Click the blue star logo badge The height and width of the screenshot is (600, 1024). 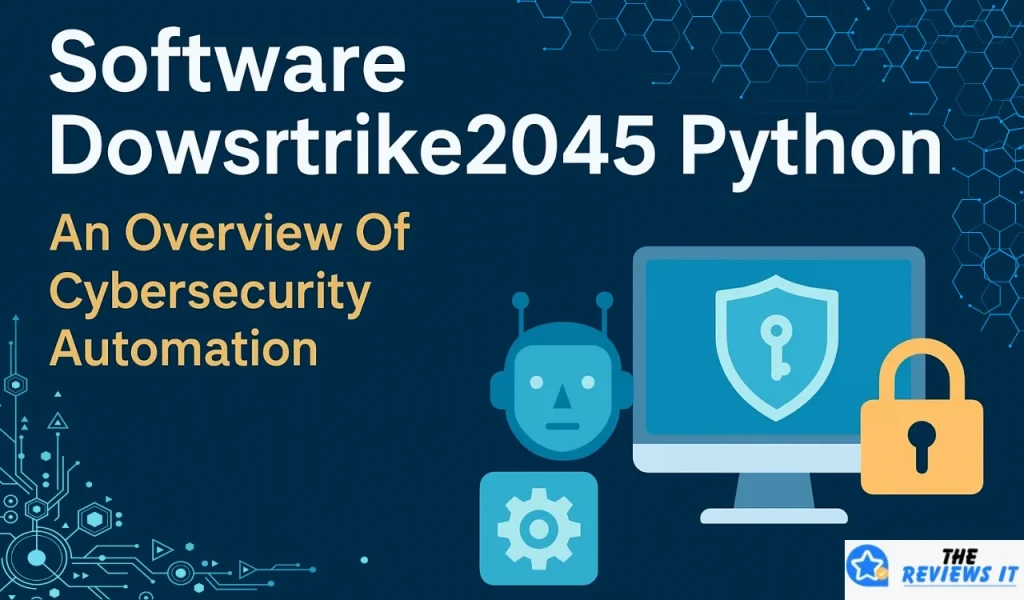(x=867, y=568)
